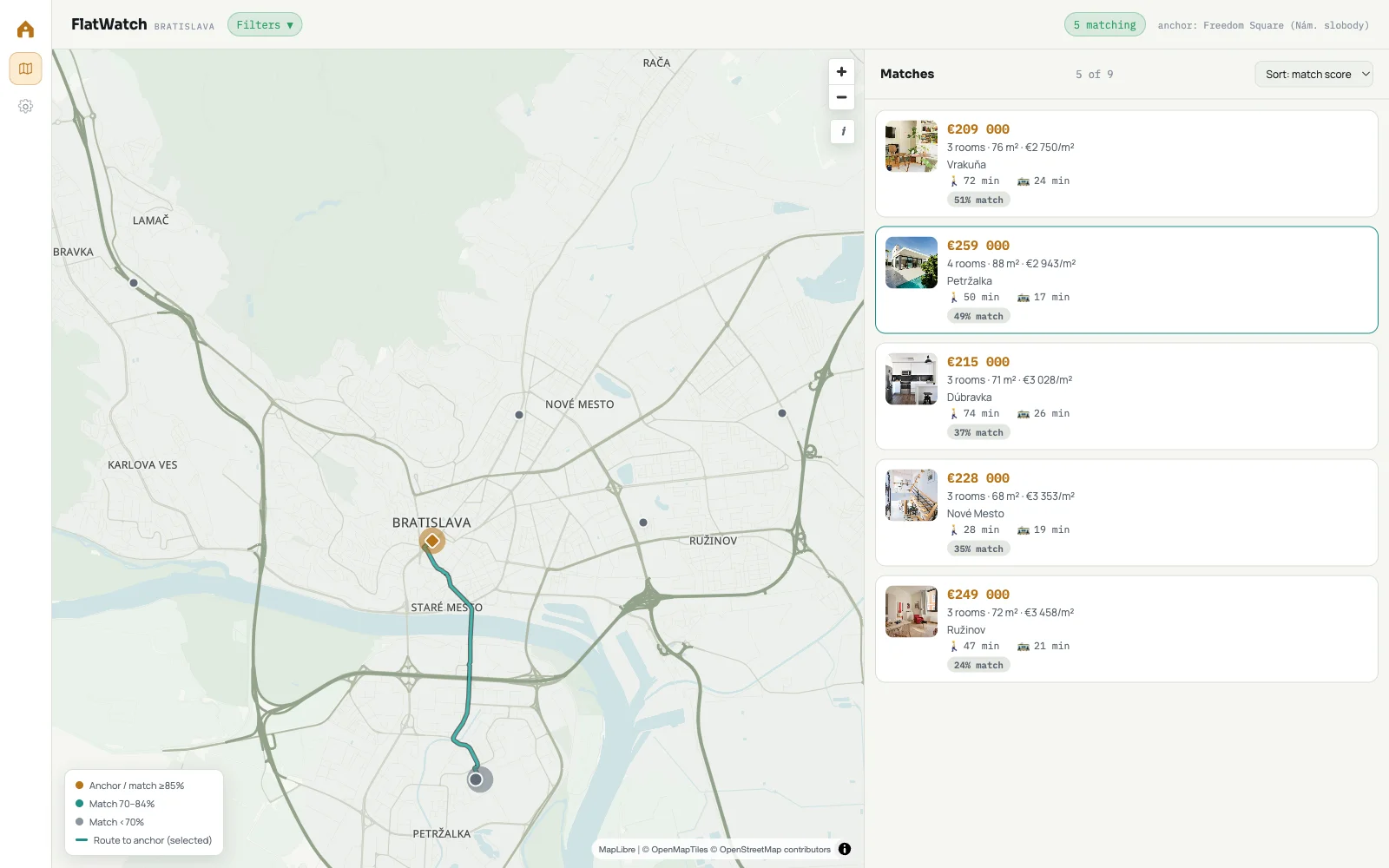Click the 5 matching badge

(1104, 25)
